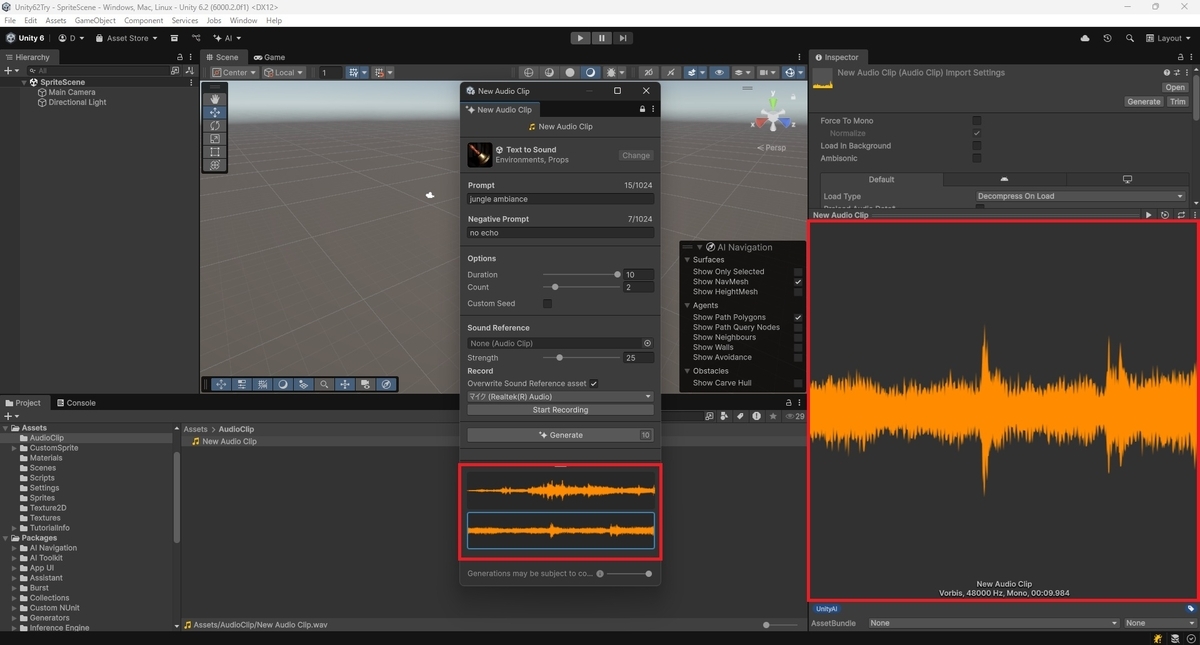Viewport: 1200px width, 645px height.
Task: Click the Generate button in Inspector
Action: pos(1144,102)
